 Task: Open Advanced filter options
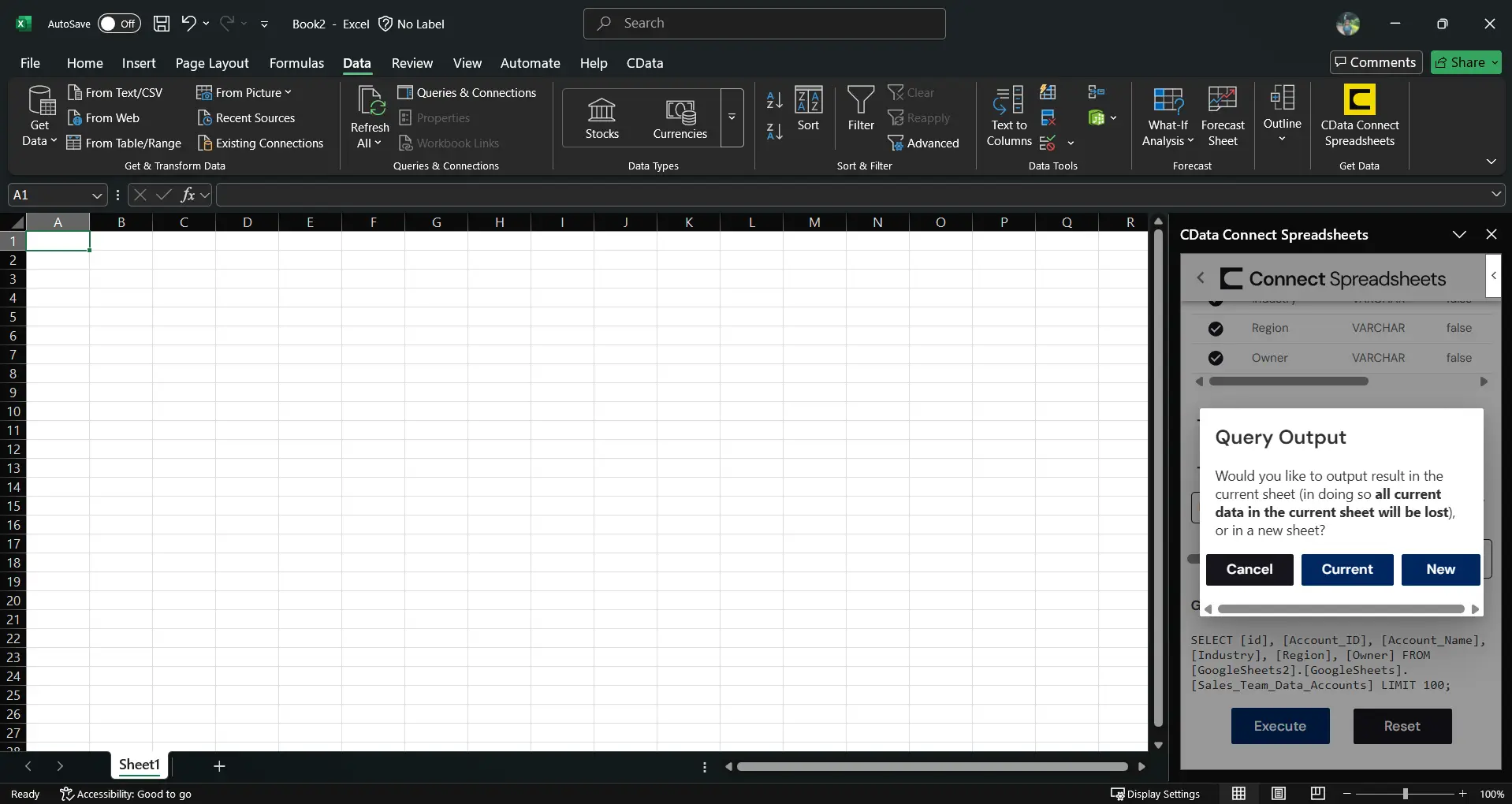click(923, 143)
